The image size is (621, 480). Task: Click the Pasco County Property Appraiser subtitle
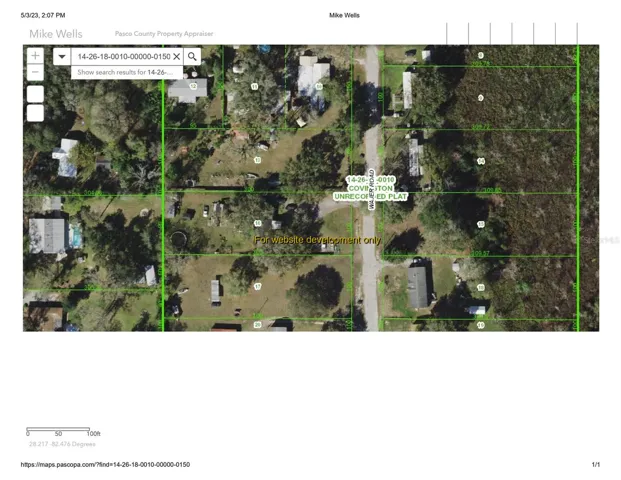[164, 33]
